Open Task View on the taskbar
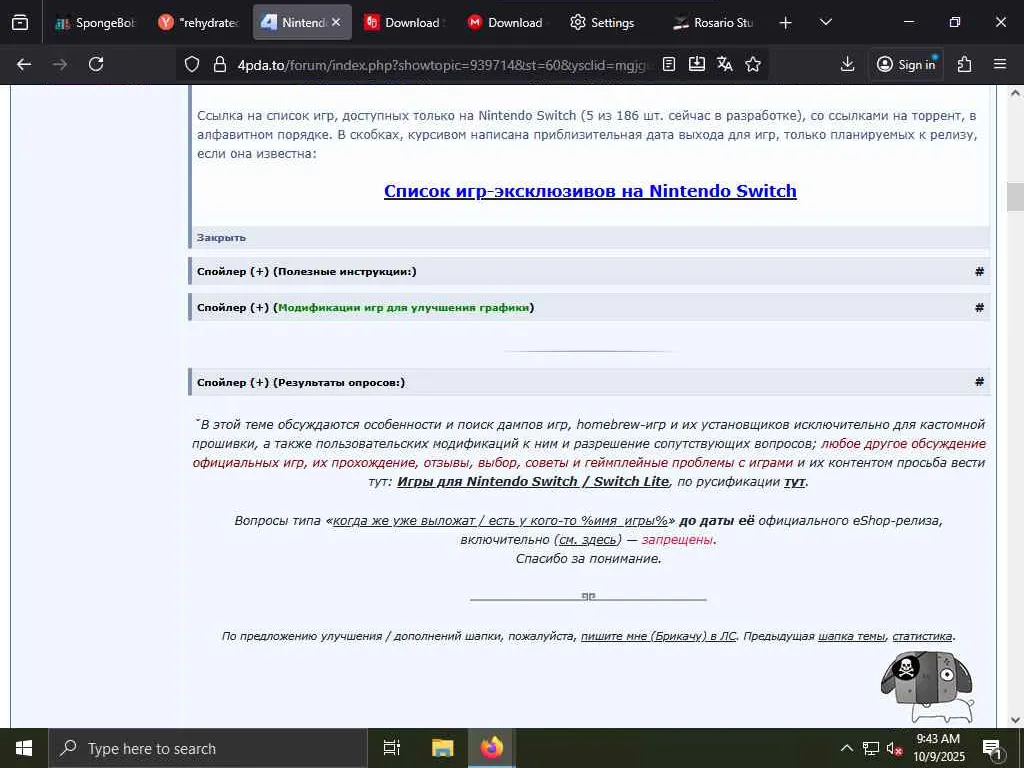Screen dimensions: 1024x768 coord(392,748)
